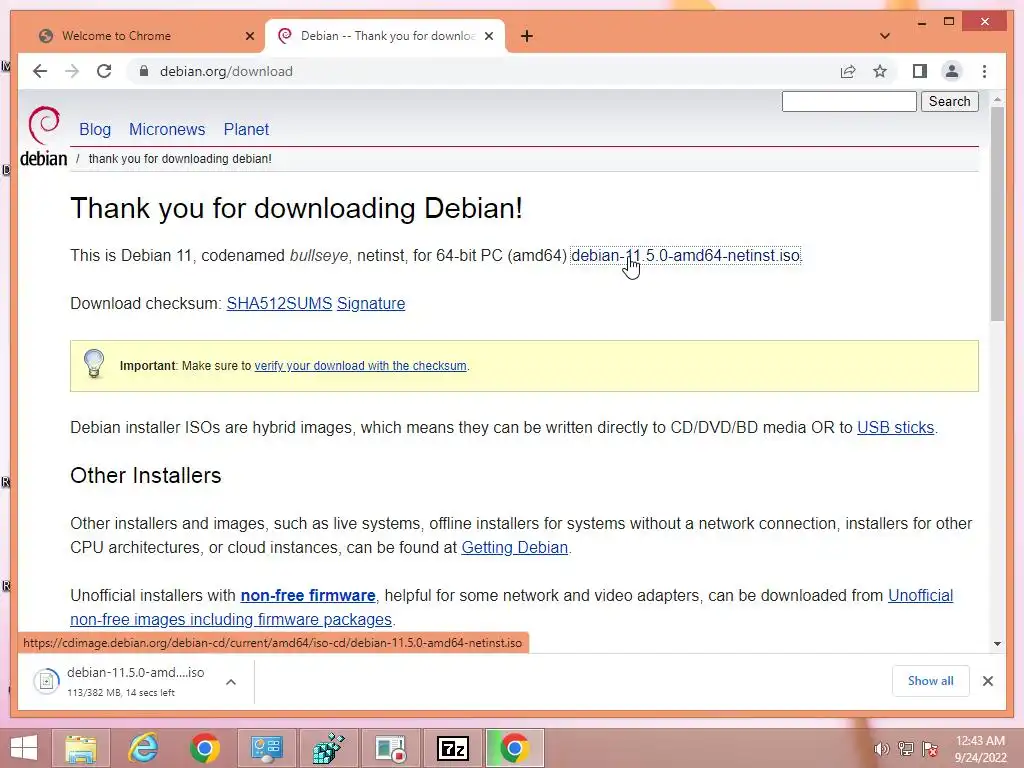Click the scrollbar down arrow

point(997,644)
